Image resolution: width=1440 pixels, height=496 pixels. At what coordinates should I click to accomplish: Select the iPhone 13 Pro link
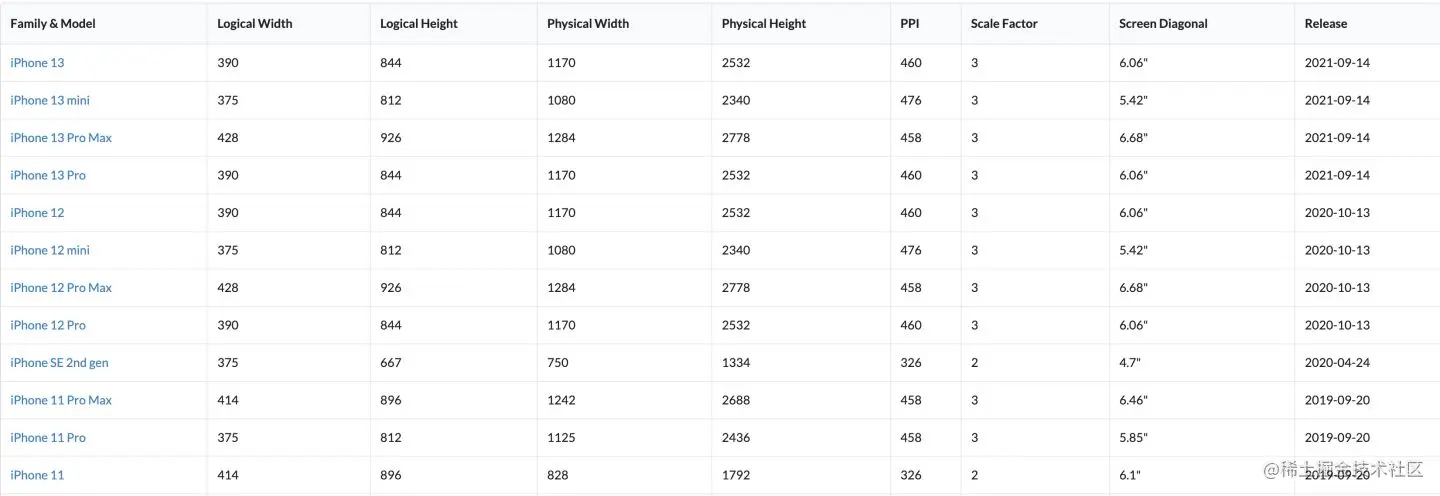pos(48,175)
